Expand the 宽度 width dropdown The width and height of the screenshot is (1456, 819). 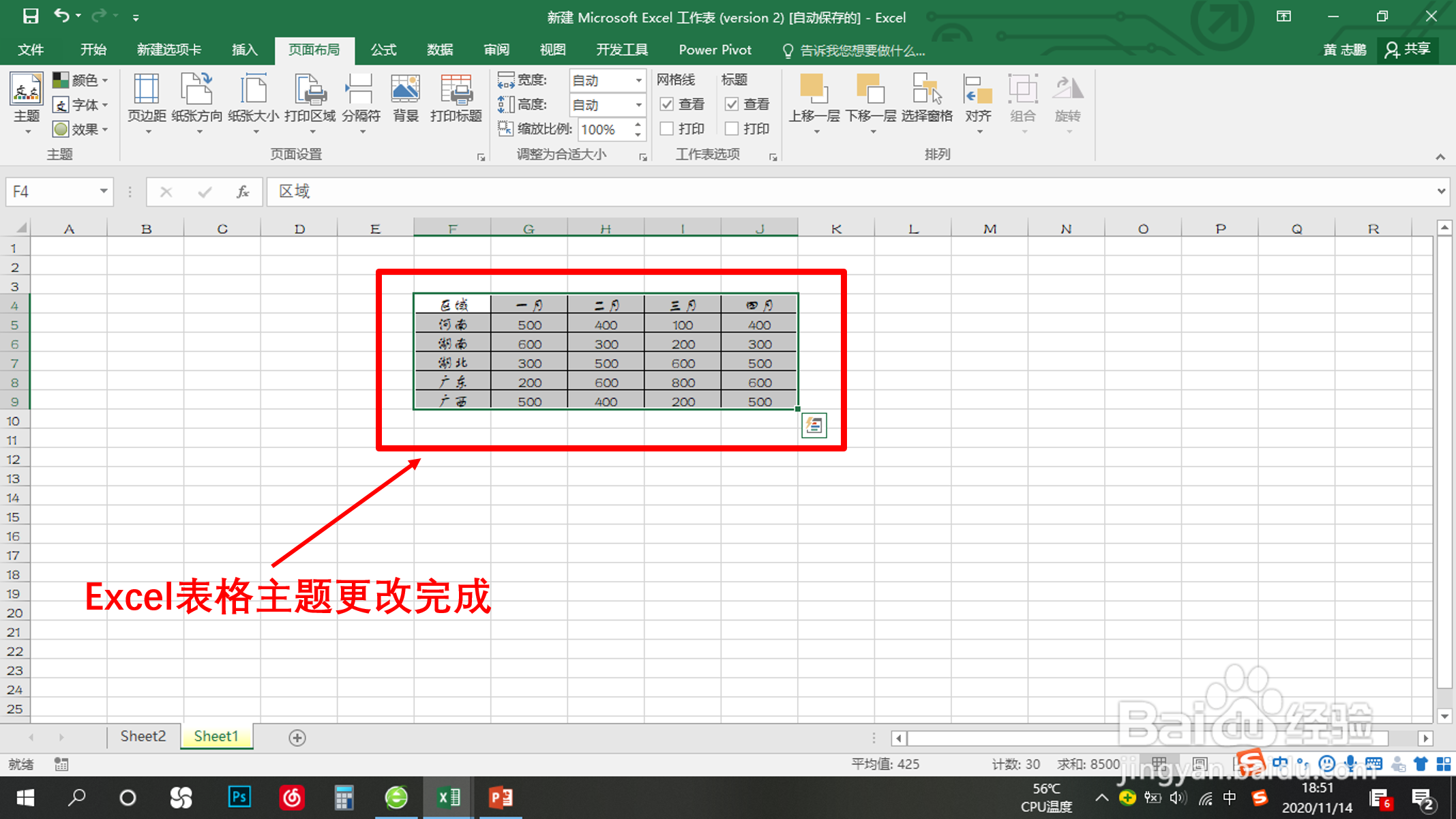point(638,80)
